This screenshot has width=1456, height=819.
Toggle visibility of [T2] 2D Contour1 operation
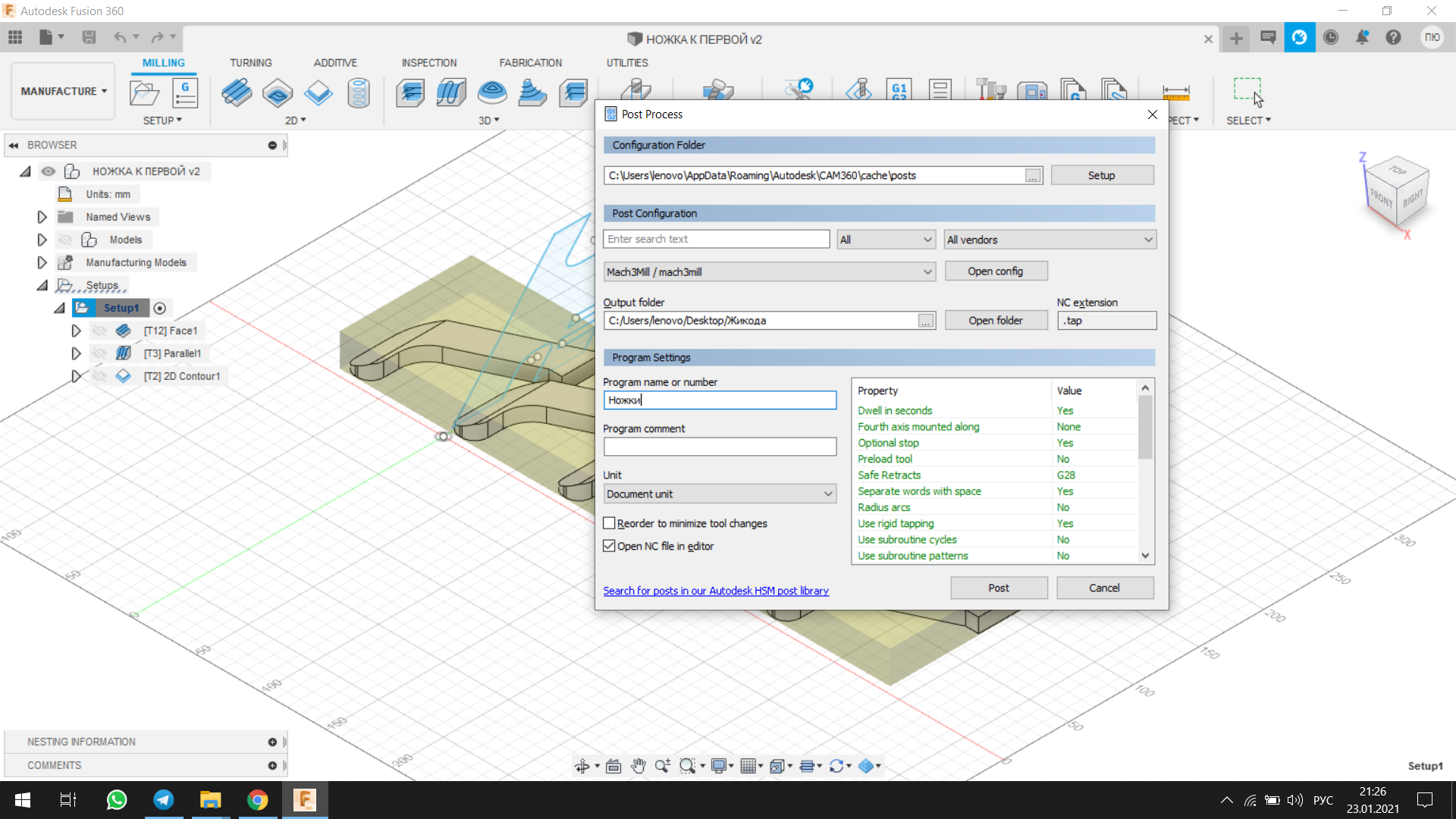99,376
